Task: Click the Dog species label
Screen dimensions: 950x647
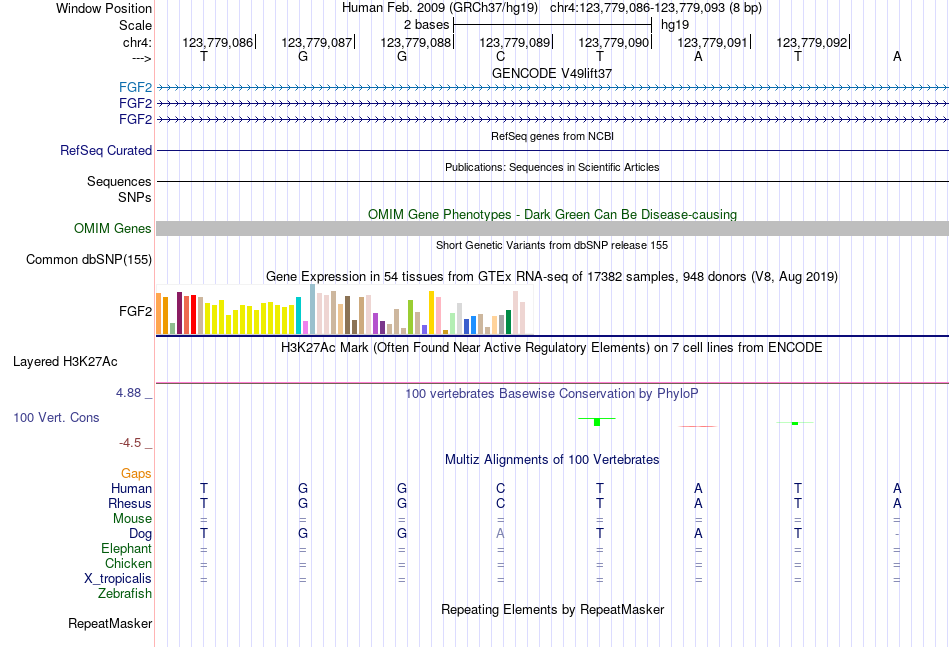Action: pos(141,533)
